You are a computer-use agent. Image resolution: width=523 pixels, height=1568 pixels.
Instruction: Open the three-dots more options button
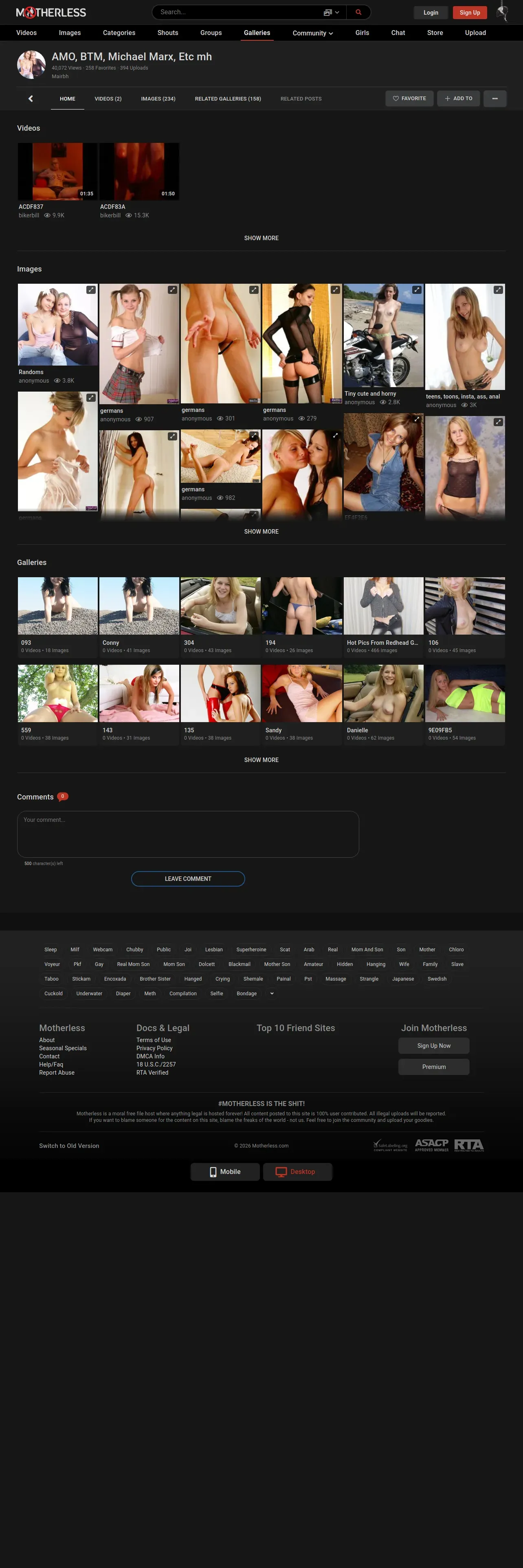pyautogui.click(x=494, y=99)
